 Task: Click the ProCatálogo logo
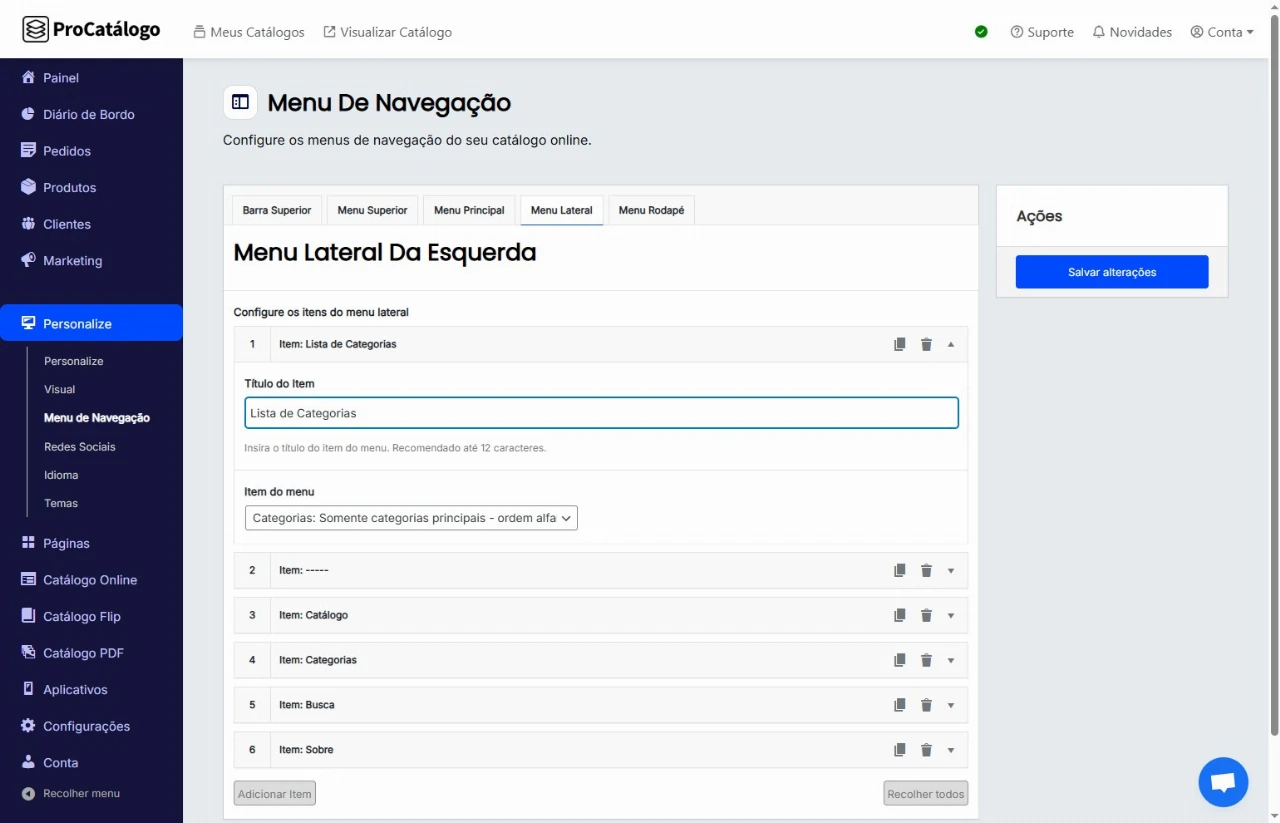tap(91, 30)
